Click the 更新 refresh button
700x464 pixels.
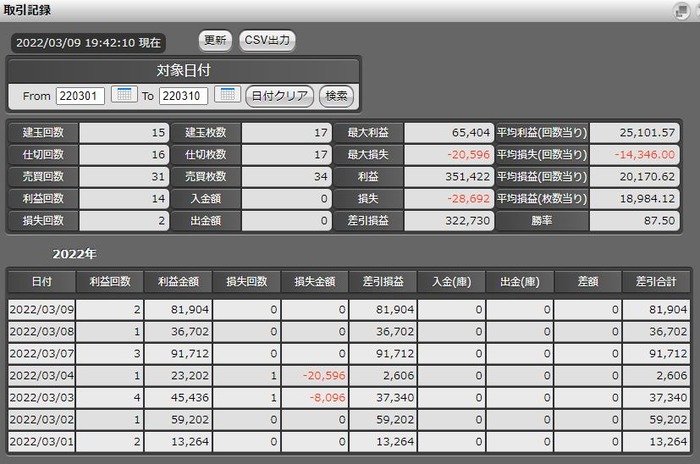tap(215, 40)
